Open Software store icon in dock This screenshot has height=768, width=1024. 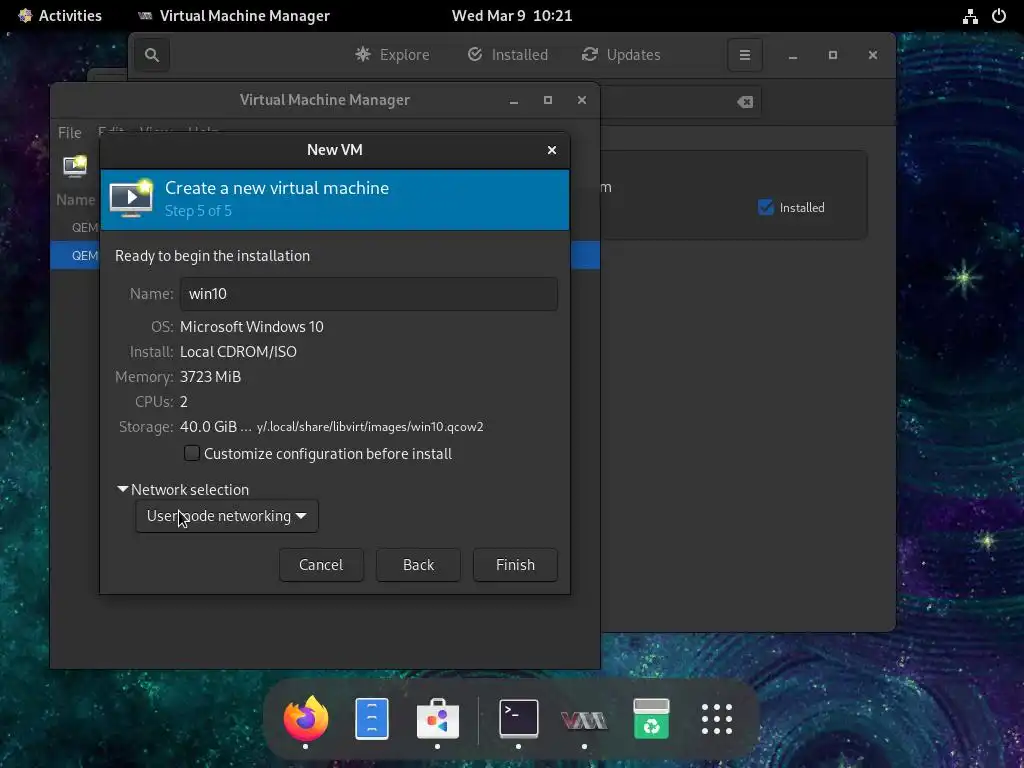[x=438, y=718]
